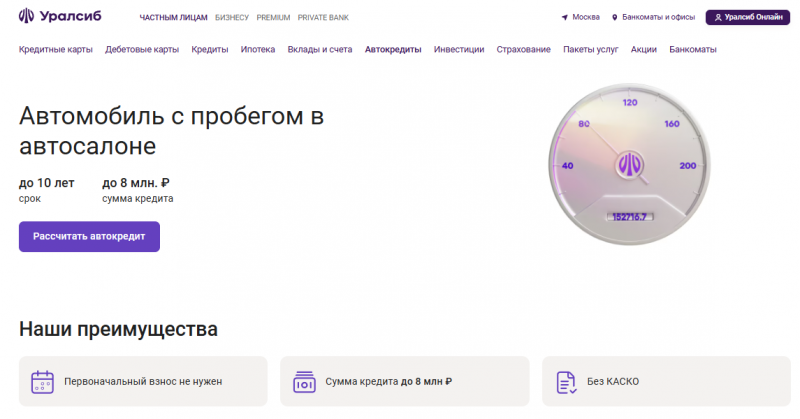The height and width of the screenshot is (419, 800).
Task: Open the ЧАСТНЫМ ЛИЦАМ section
Action: (x=173, y=17)
